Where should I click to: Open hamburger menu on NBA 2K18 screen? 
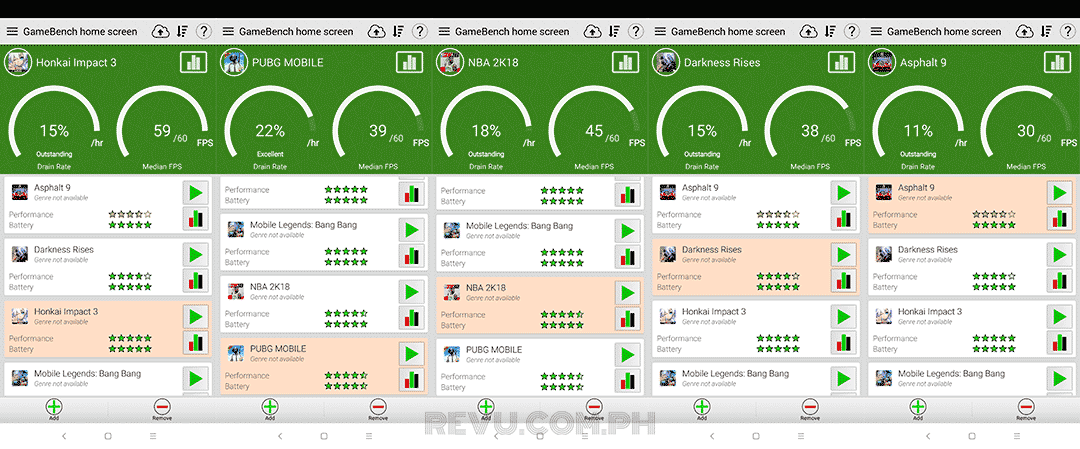444,32
